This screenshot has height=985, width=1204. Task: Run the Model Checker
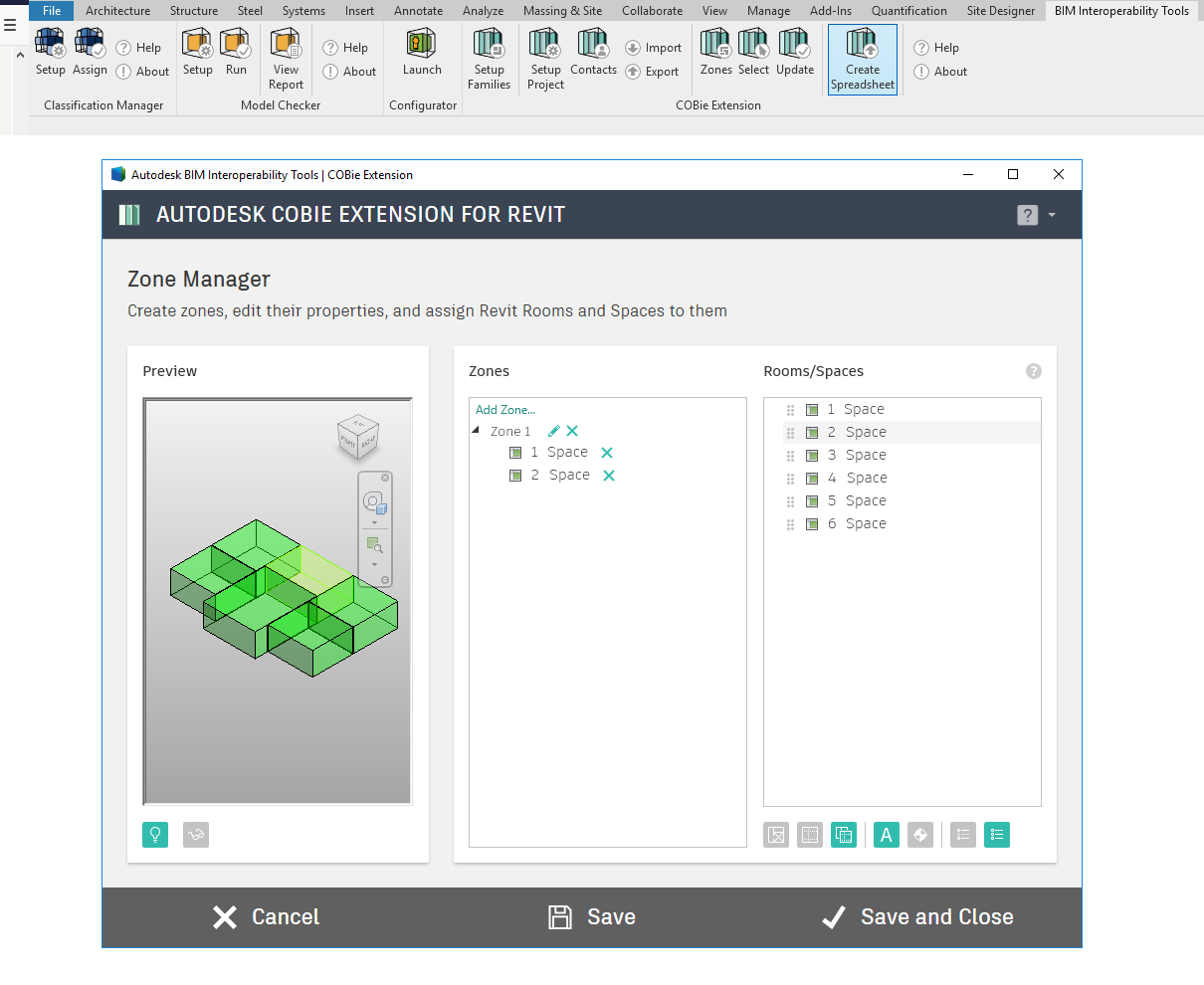click(236, 53)
